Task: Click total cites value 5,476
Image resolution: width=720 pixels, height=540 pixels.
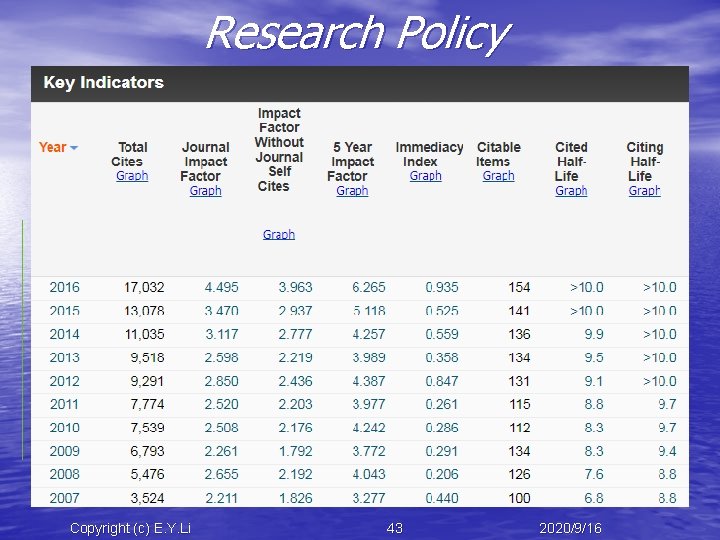Action: coord(147,474)
